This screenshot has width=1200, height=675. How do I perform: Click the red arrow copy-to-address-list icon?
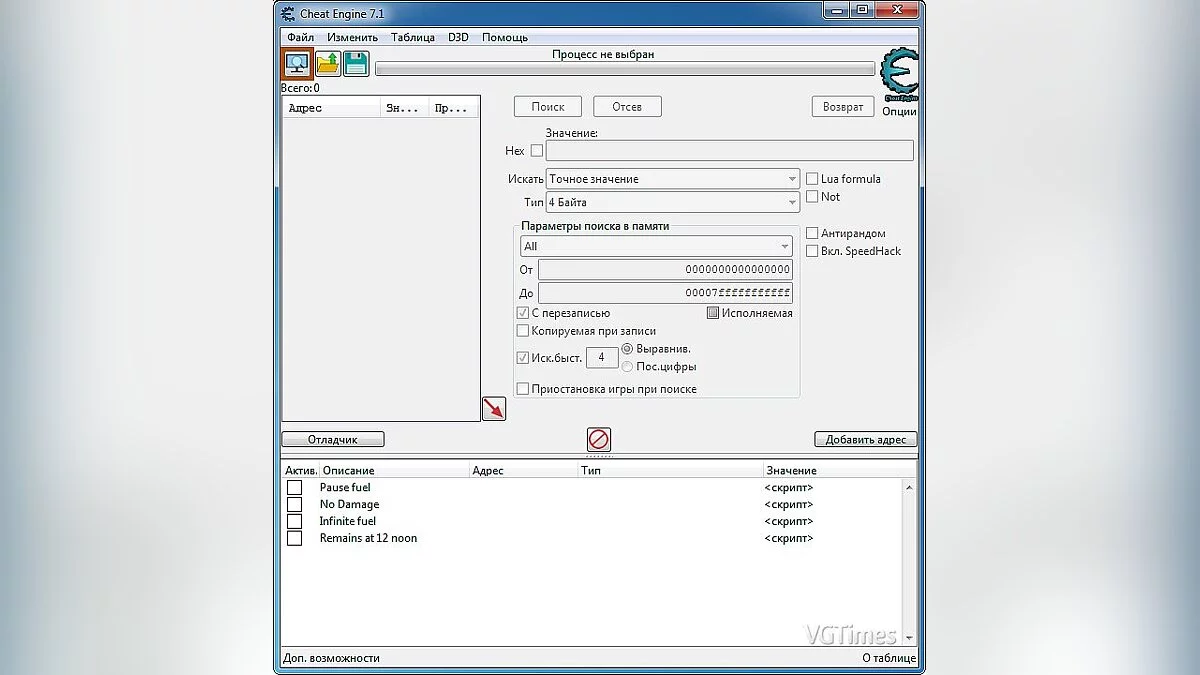(x=494, y=408)
